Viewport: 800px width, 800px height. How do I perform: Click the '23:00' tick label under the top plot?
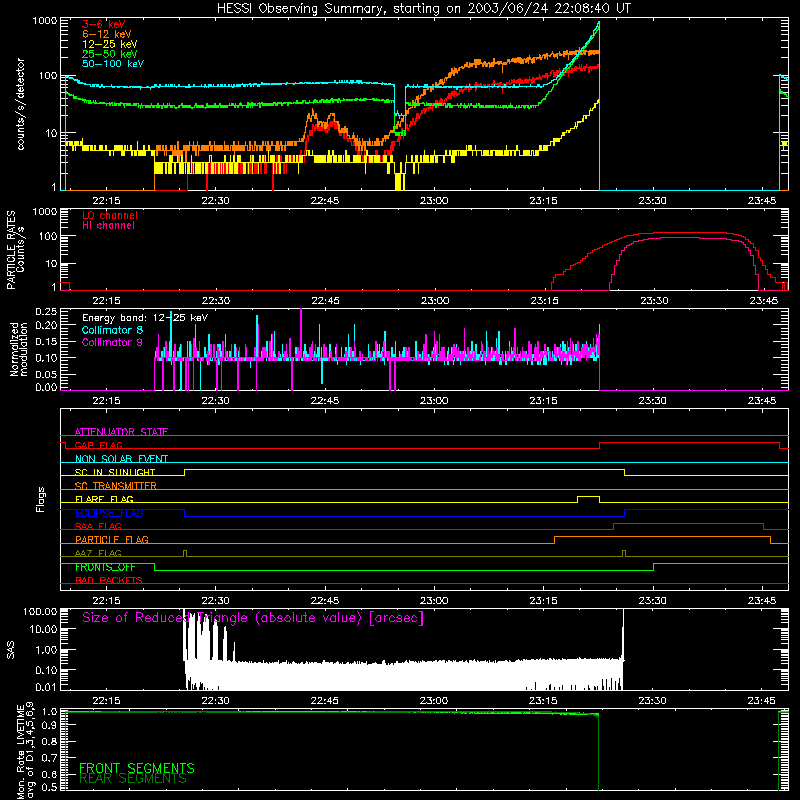(x=434, y=201)
